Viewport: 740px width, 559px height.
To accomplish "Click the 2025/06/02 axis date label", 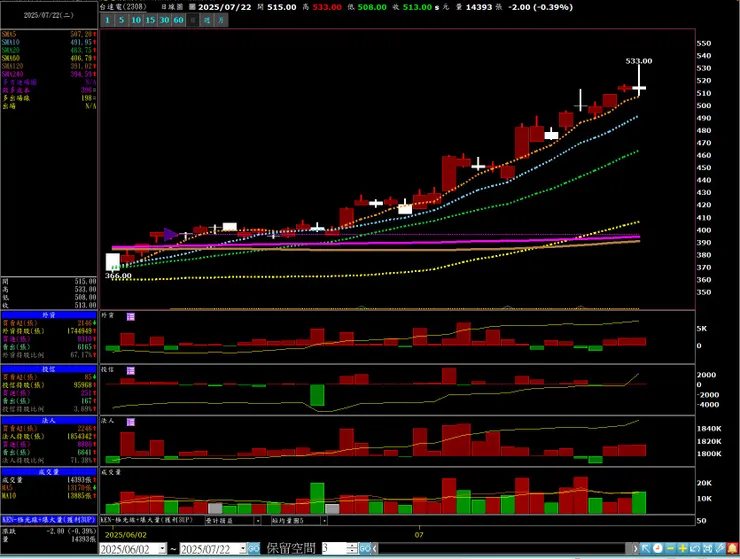I will pos(126,535).
